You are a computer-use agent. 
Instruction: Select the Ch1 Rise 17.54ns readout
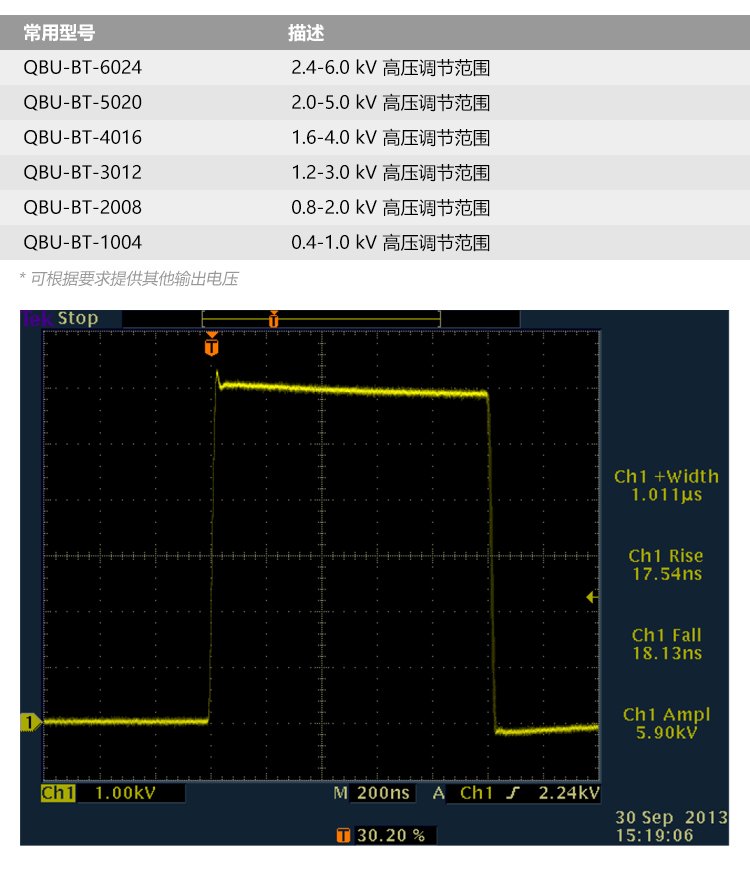tap(666, 565)
